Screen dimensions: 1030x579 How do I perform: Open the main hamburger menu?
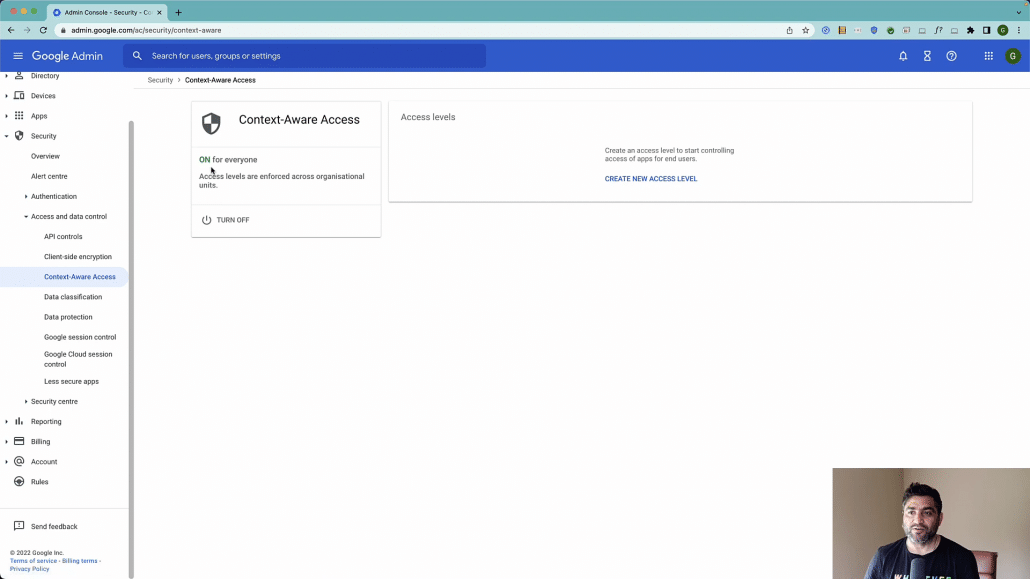18,56
